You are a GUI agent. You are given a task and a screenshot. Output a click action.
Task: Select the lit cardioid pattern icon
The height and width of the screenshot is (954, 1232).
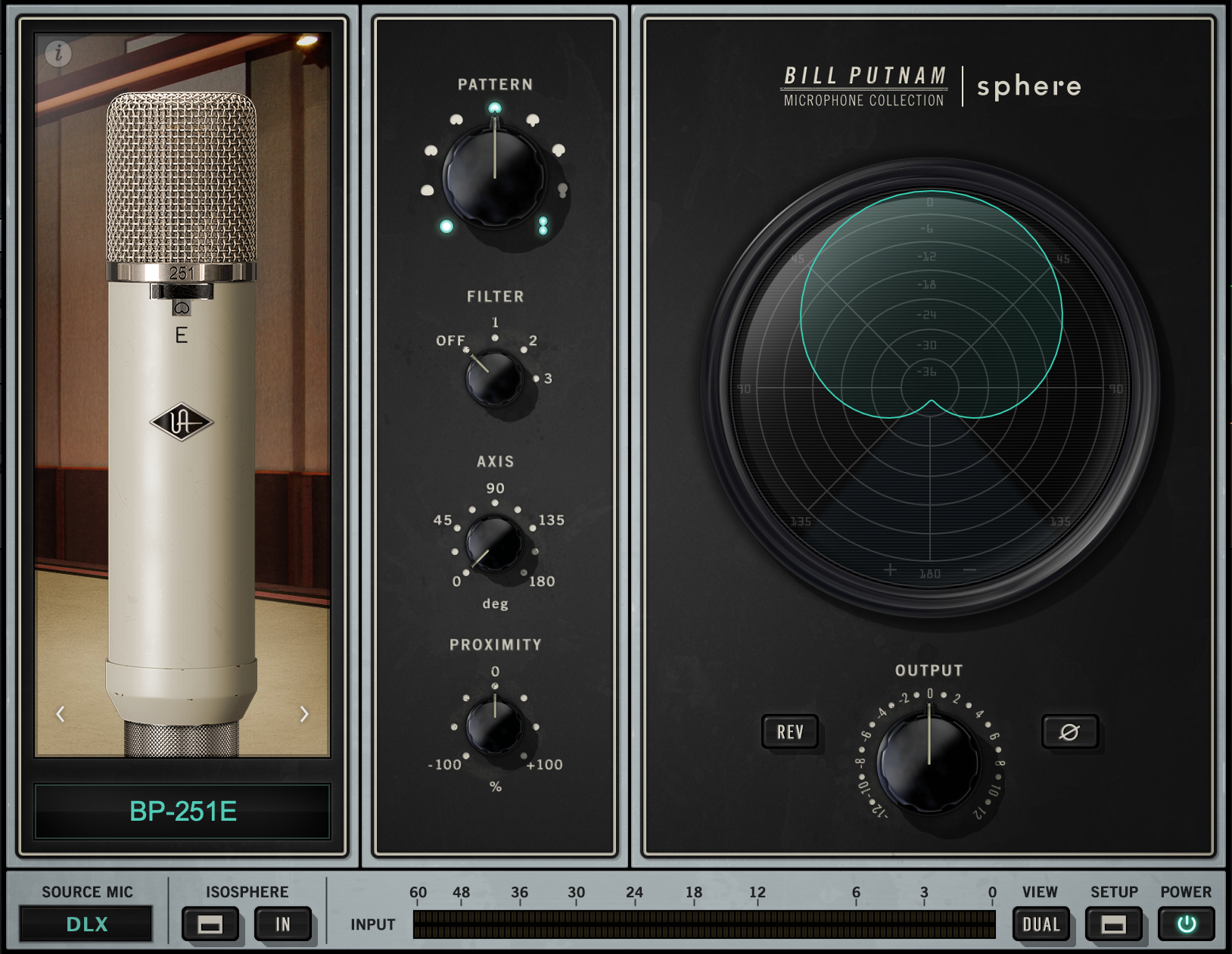click(495, 108)
